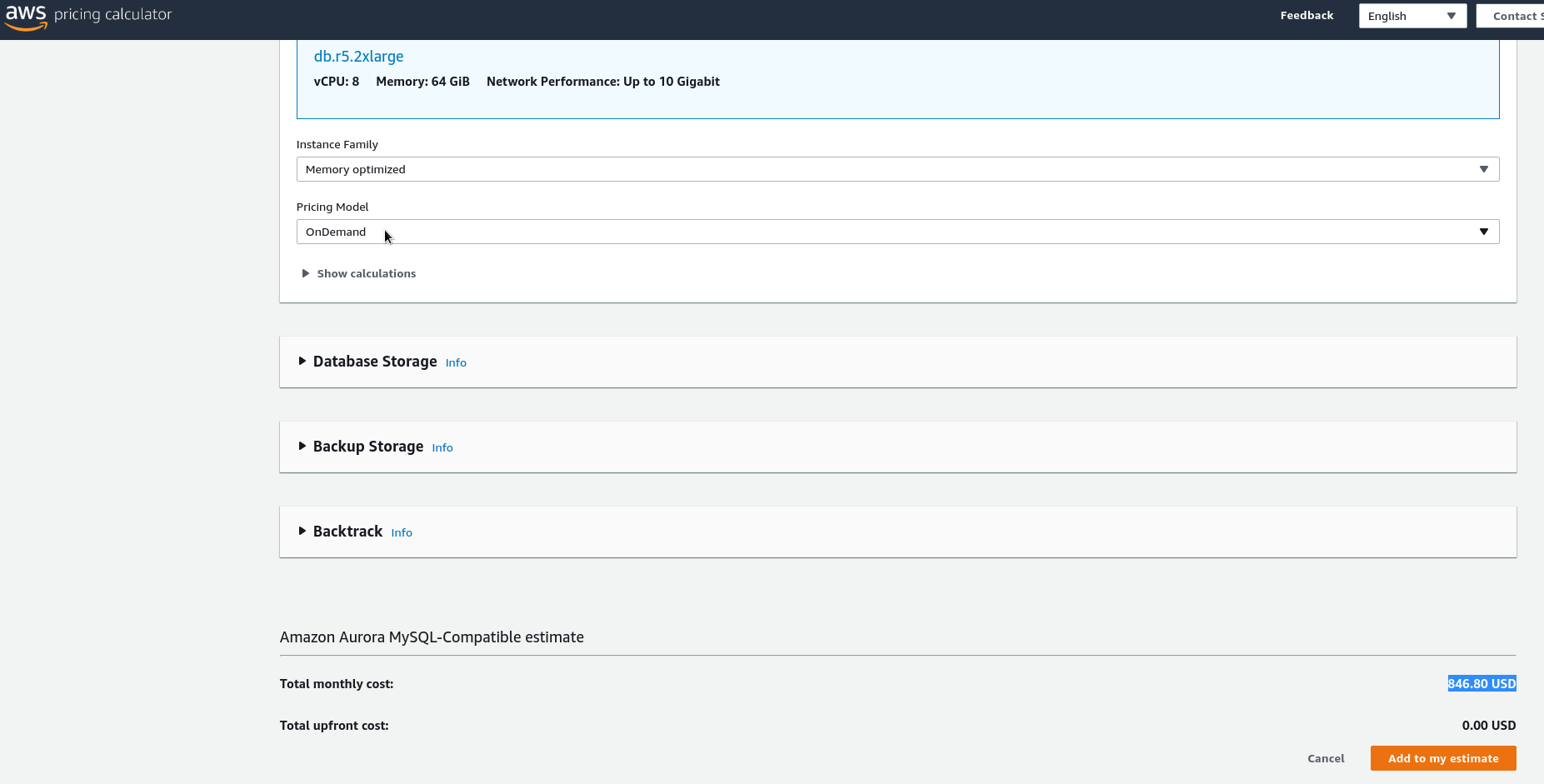This screenshot has width=1544, height=784.
Task: Click the Memory: 64 GiB text
Action: point(422,82)
